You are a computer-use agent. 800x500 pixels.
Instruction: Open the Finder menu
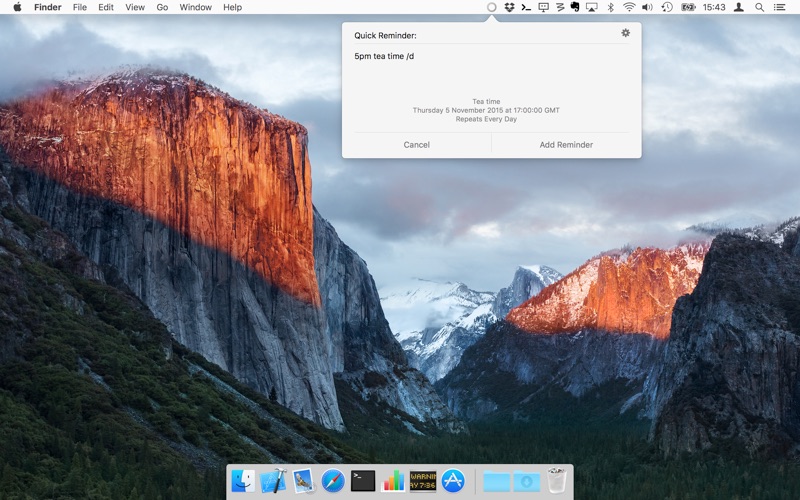47,7
